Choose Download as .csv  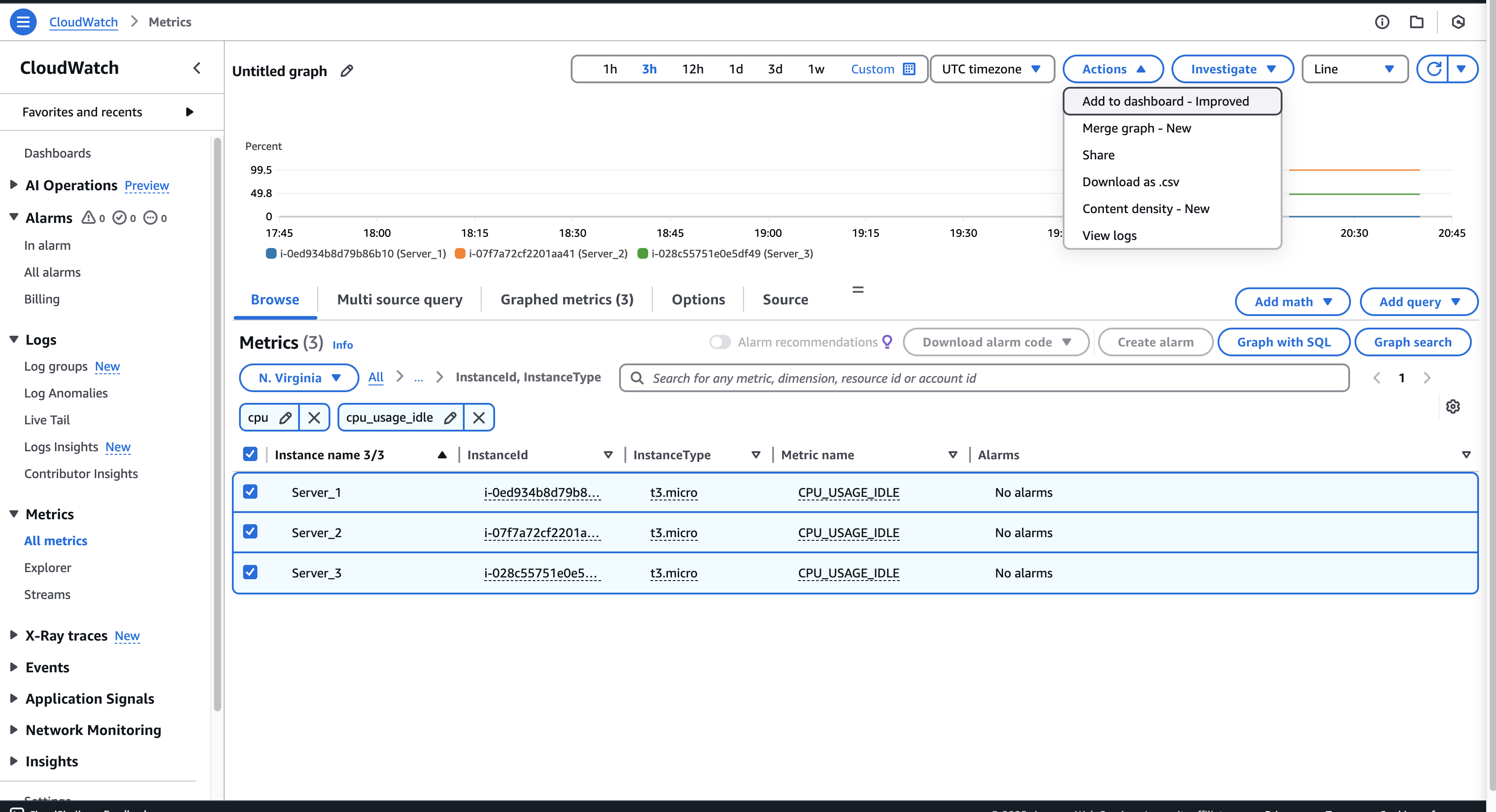(x=1172, y=182)
